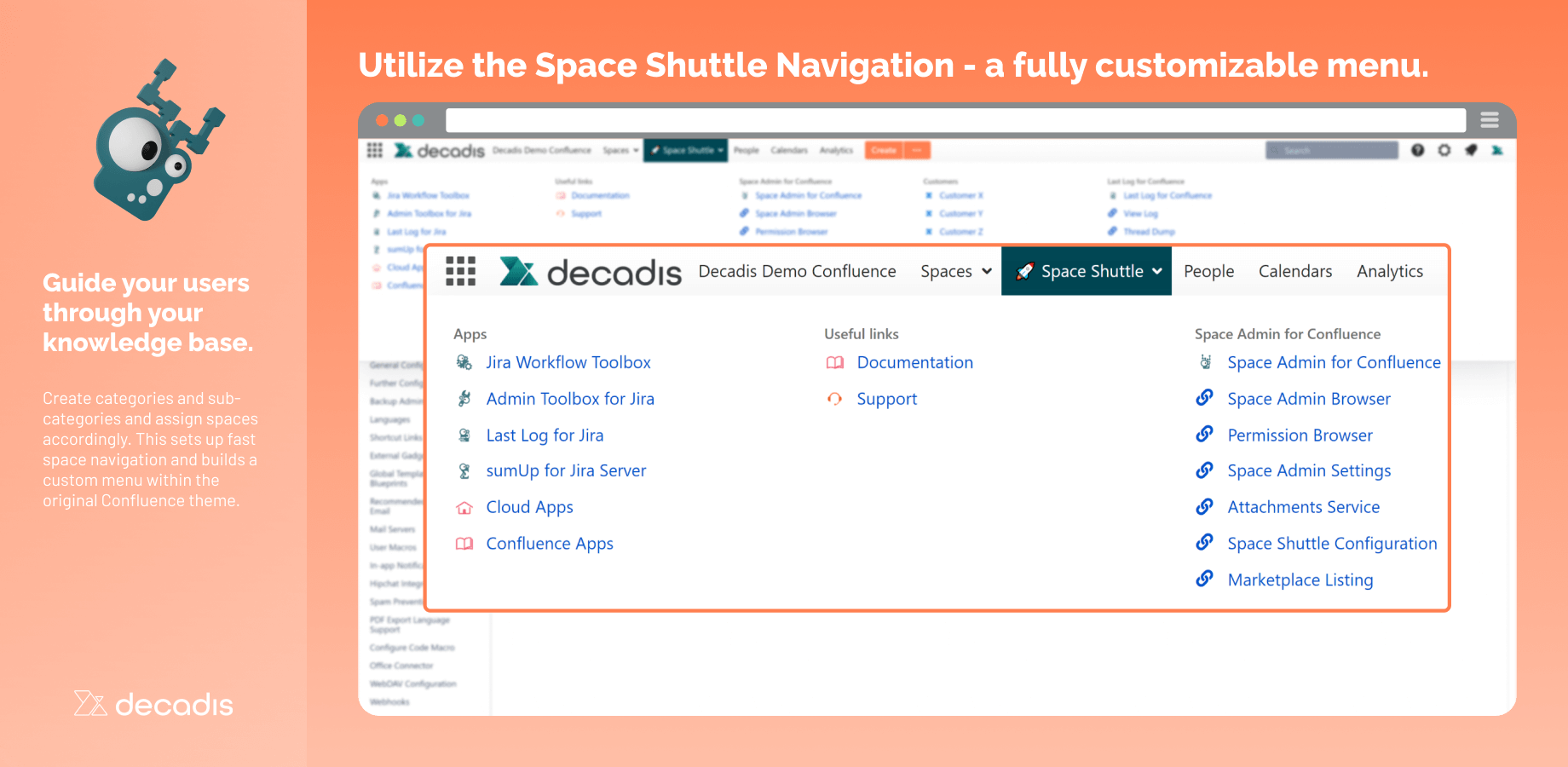Click the Jira Workflow Toolbox robot icon

tap(464, 362)
